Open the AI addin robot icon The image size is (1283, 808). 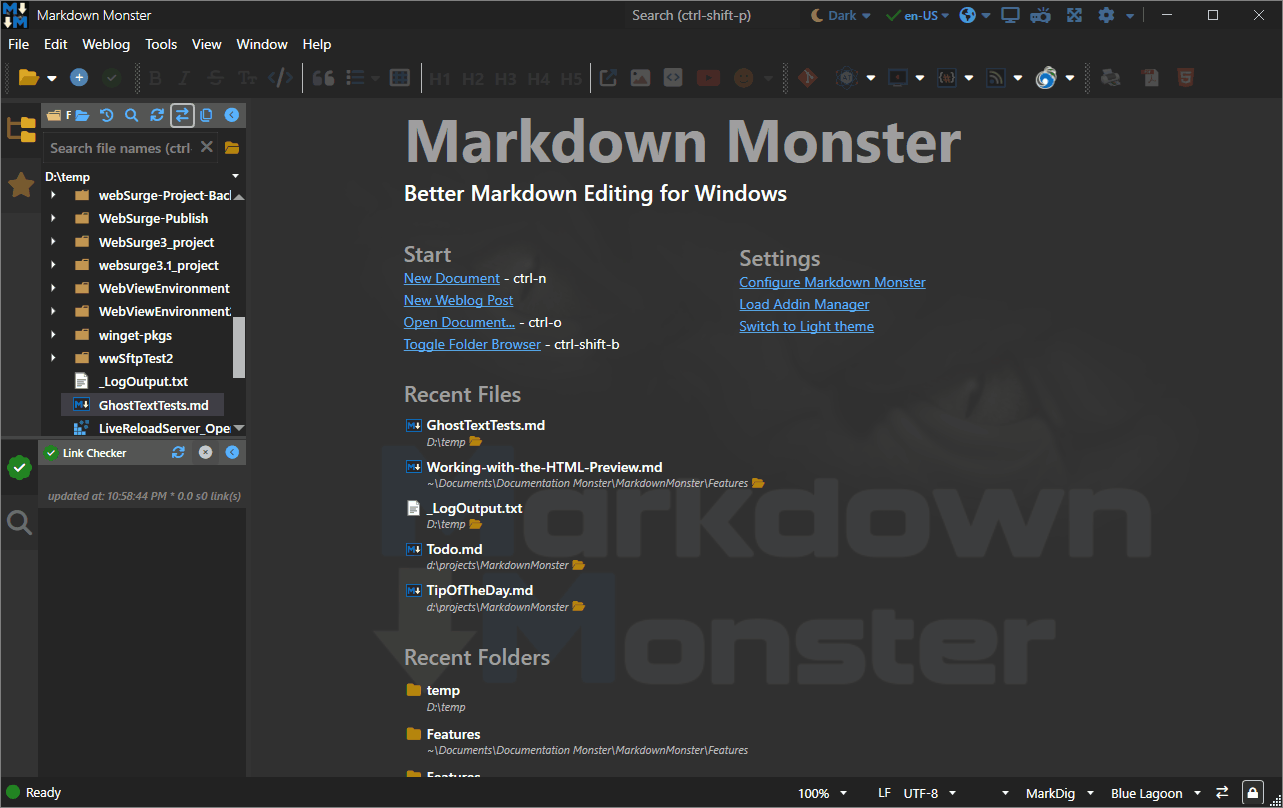click(848, 77)
